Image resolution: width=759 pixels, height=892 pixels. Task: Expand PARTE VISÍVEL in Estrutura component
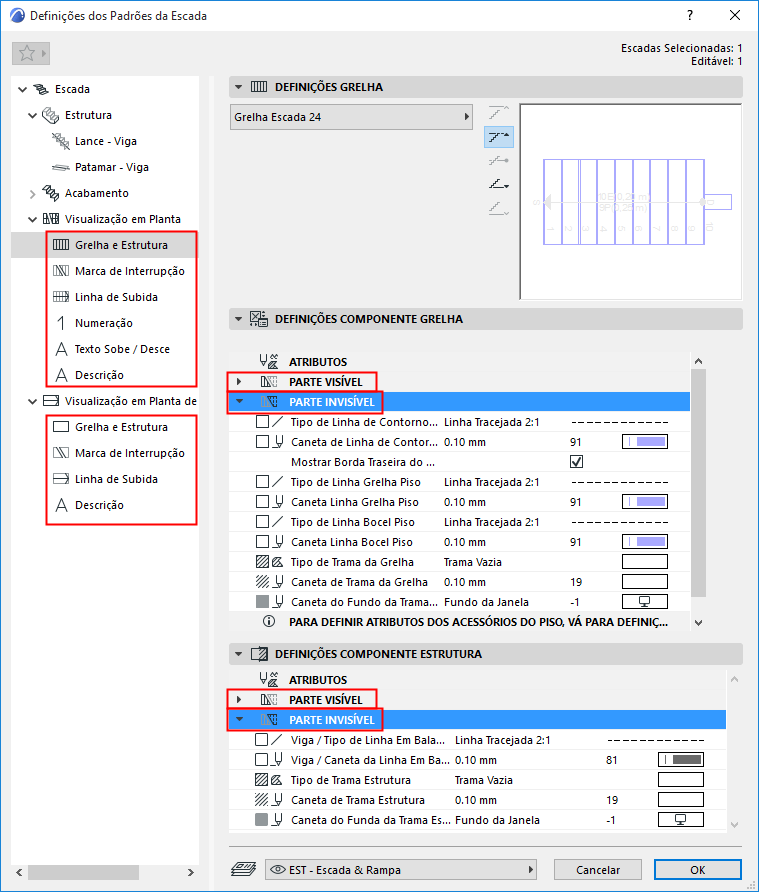(x=239, y=700)
